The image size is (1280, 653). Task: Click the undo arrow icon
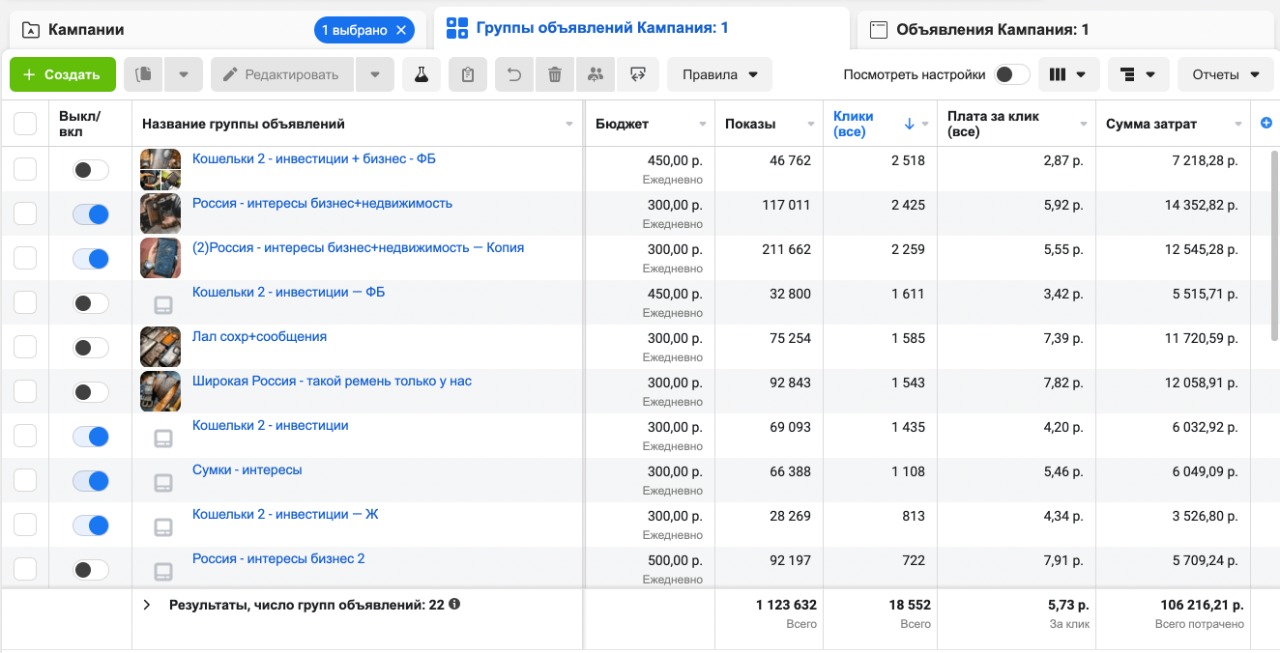click(x=514, y=74)
